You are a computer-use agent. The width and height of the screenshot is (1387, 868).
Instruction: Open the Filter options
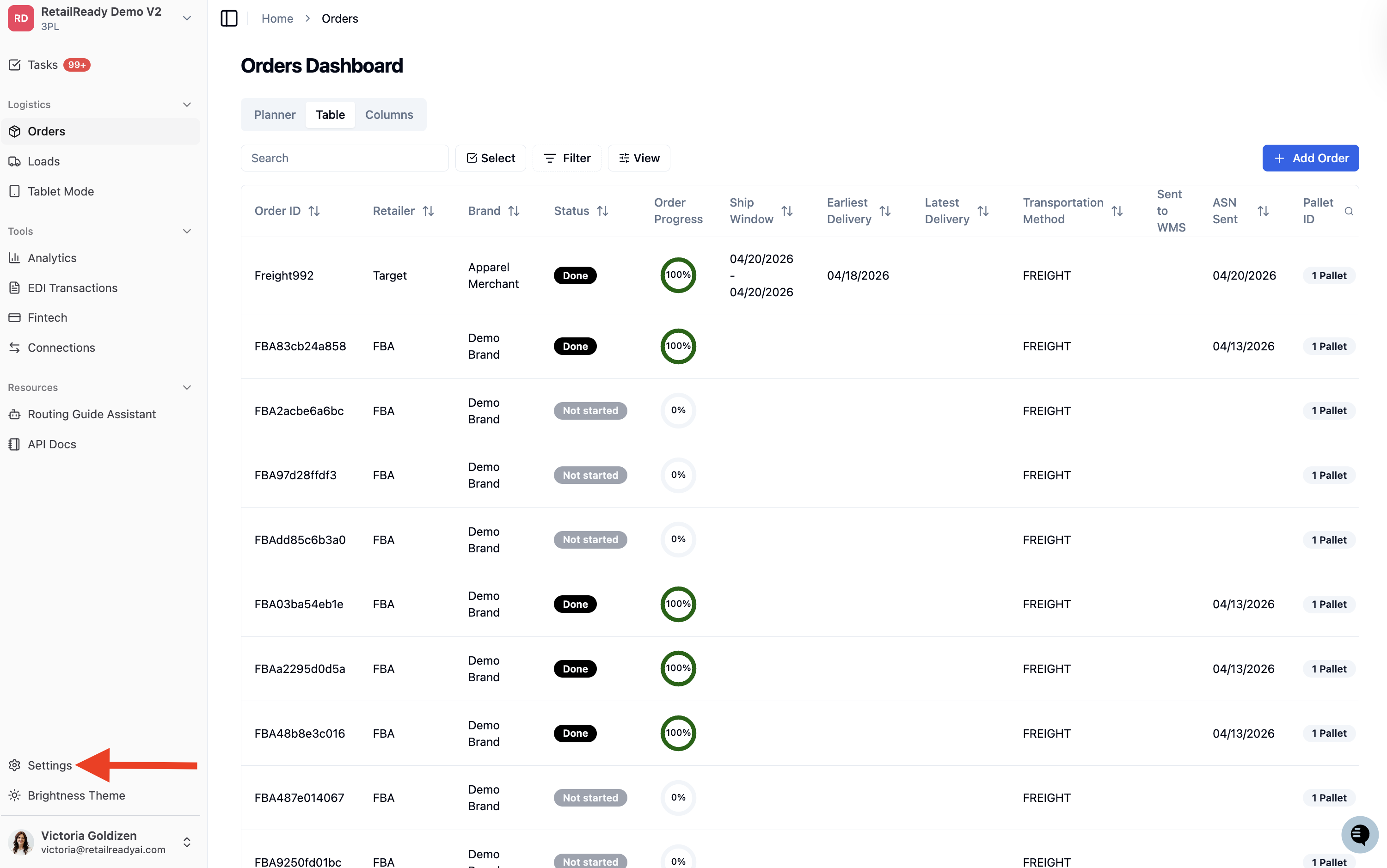click(x=567, y=158)
